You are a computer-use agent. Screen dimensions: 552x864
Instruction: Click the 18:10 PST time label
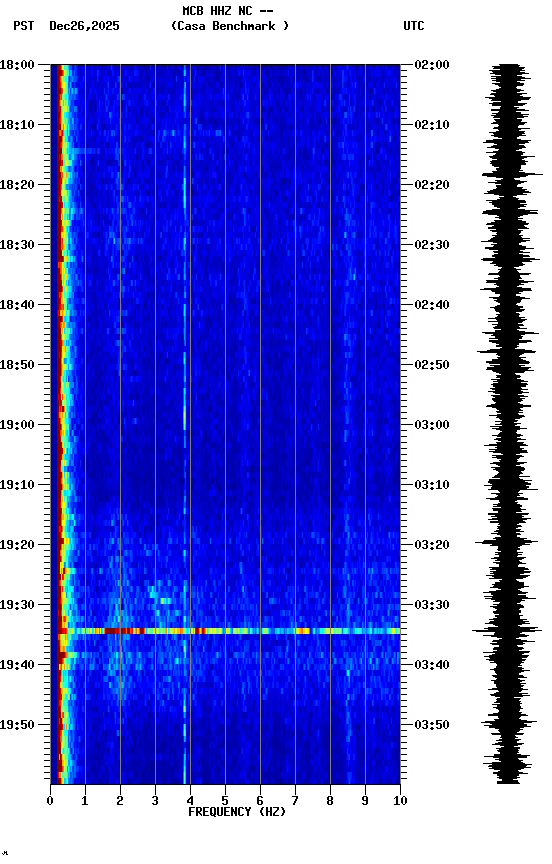click(17, 125)
